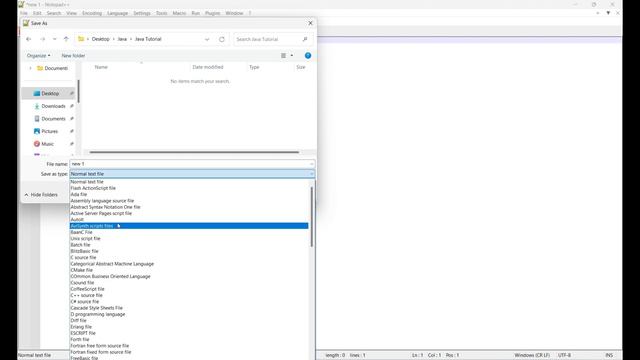Open Pictures in the navigation pane
This screenshot has height=360, width=640.
49,131
